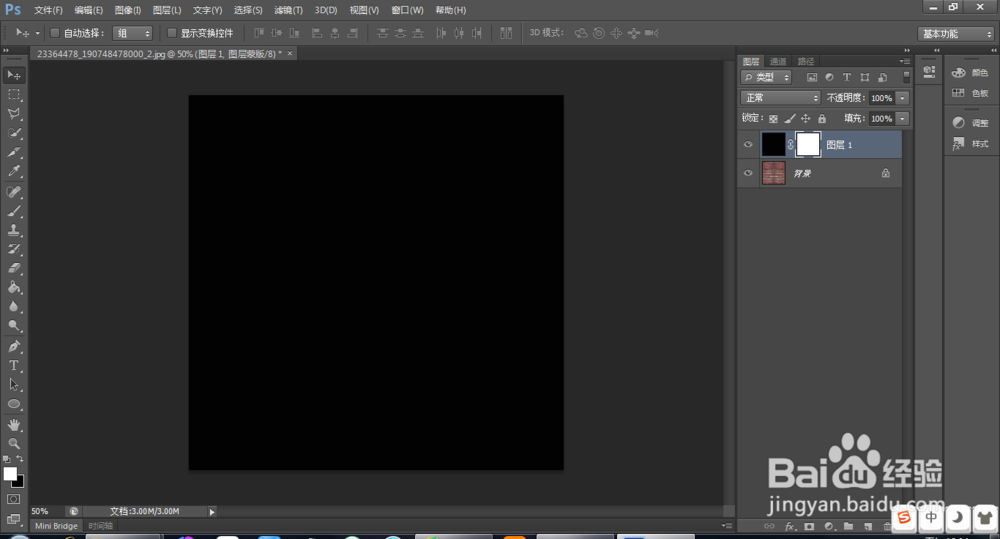Create a new adjustment layer
1000x539 pixels.
coord(828,526)
